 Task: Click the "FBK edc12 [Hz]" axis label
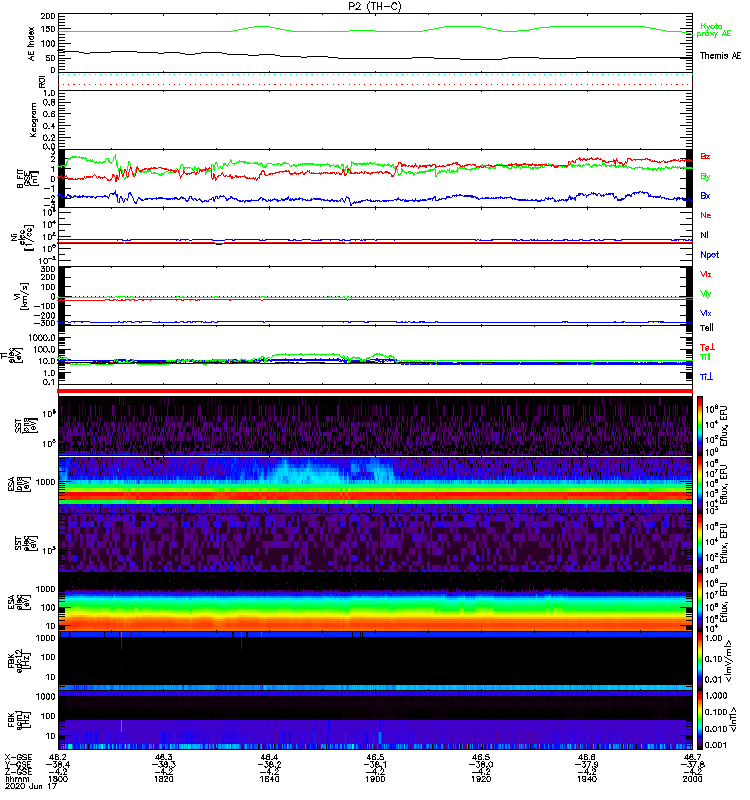coord(17,659)
